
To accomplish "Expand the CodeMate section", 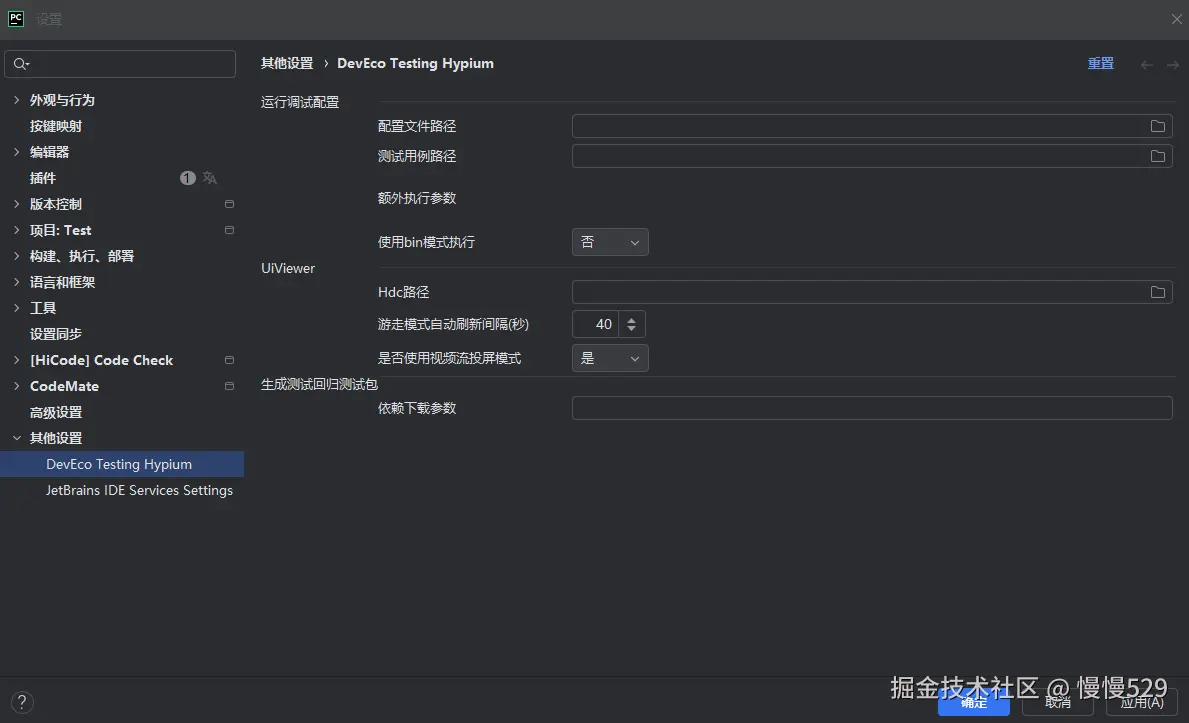I will [x=17, y=385].
